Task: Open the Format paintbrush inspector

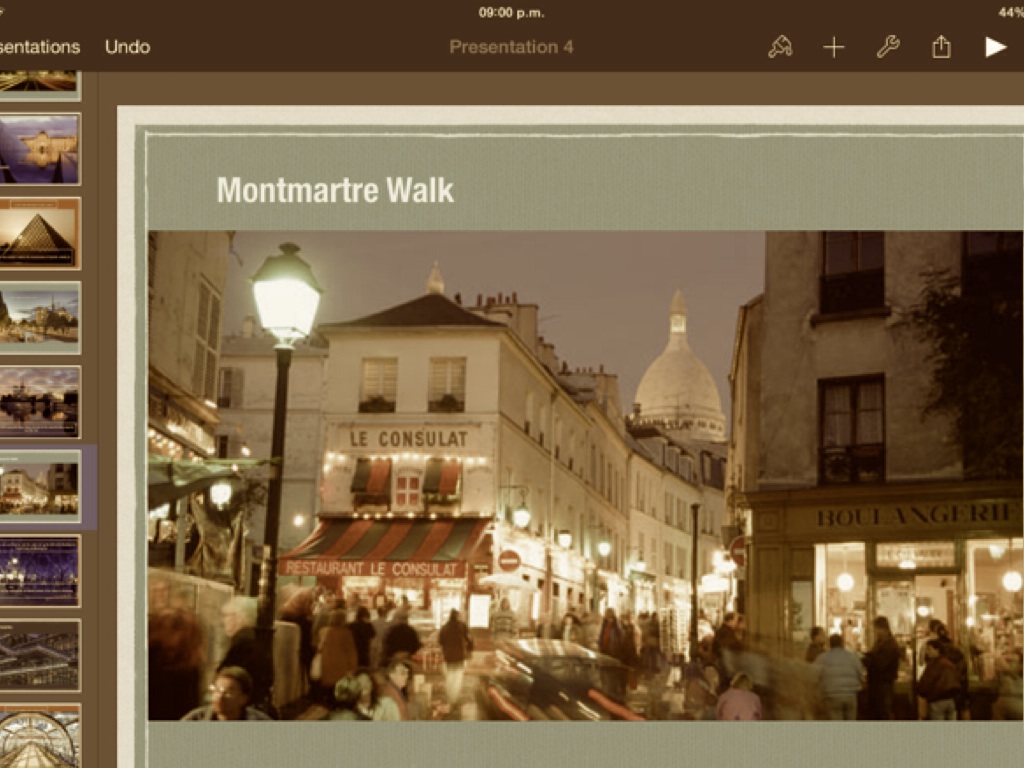Action: [780, 47]
